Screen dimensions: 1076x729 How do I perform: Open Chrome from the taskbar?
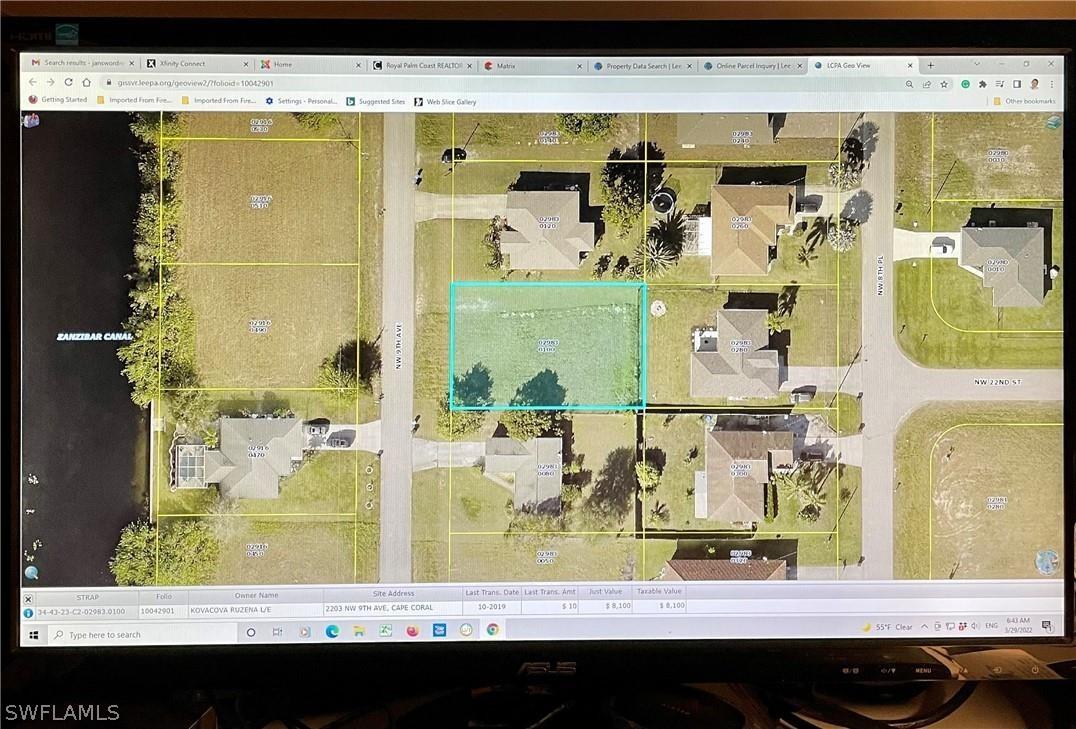click(x=494, y=632)
